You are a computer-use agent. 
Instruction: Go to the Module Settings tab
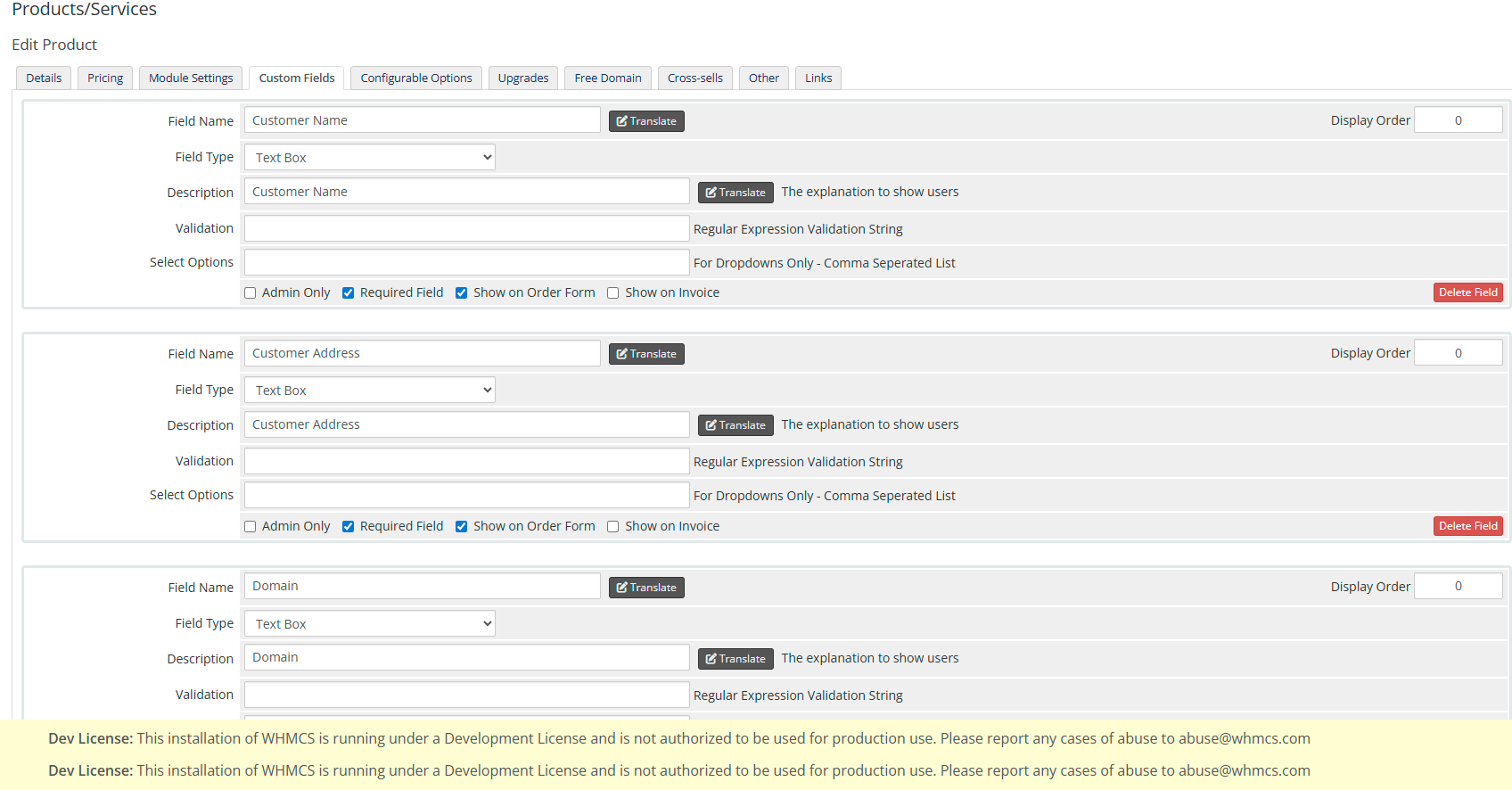pyautogui.click(x=191, y=78)
